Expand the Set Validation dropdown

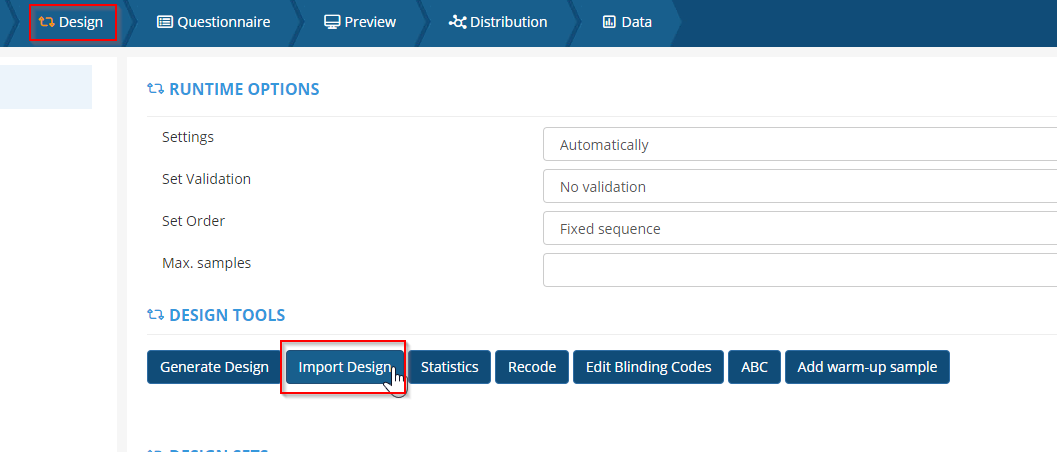(x=799, y=186)
